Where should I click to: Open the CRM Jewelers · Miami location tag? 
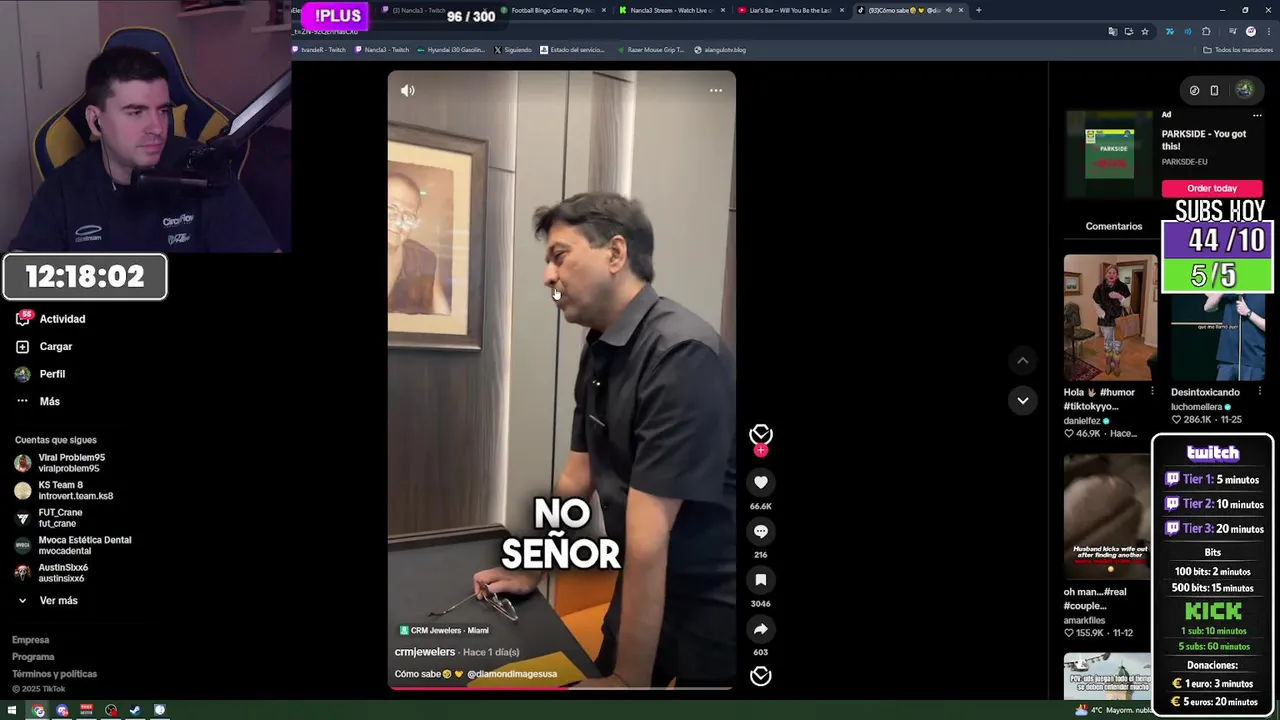(x=444, y=630)
